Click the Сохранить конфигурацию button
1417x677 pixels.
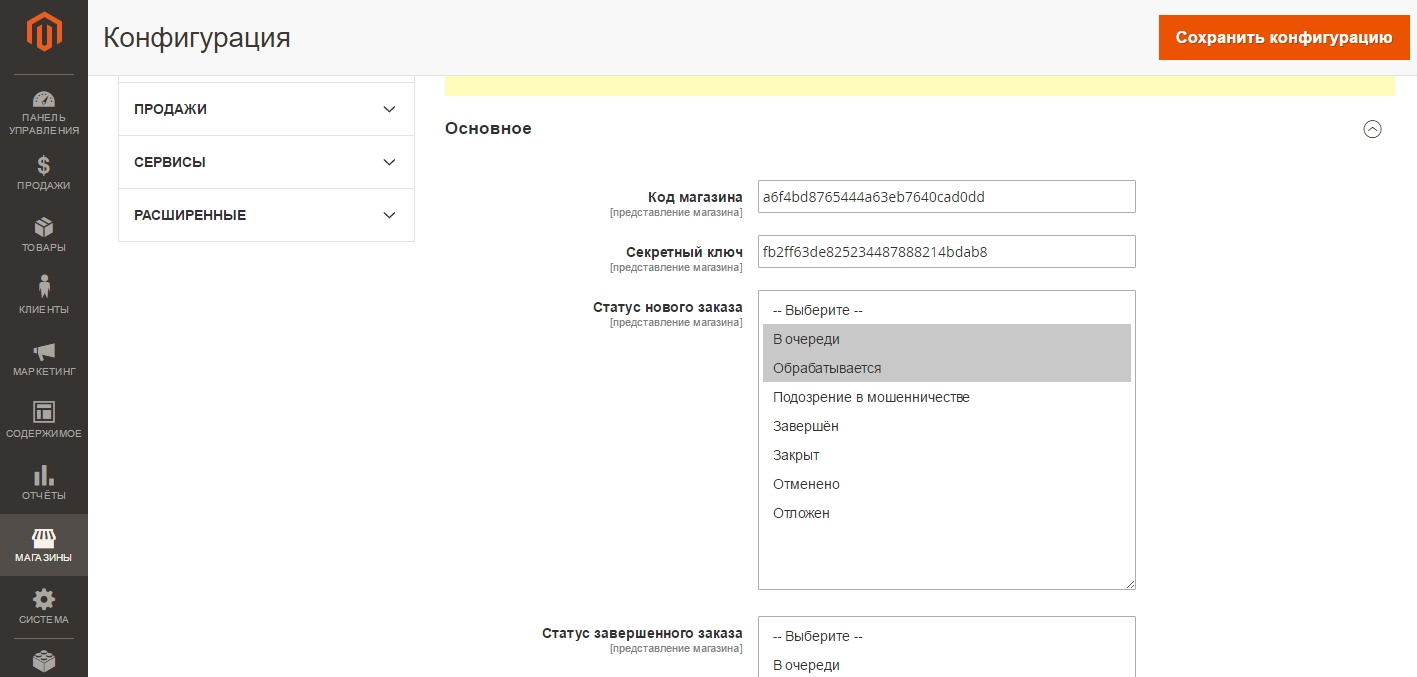click(1283, 38)
